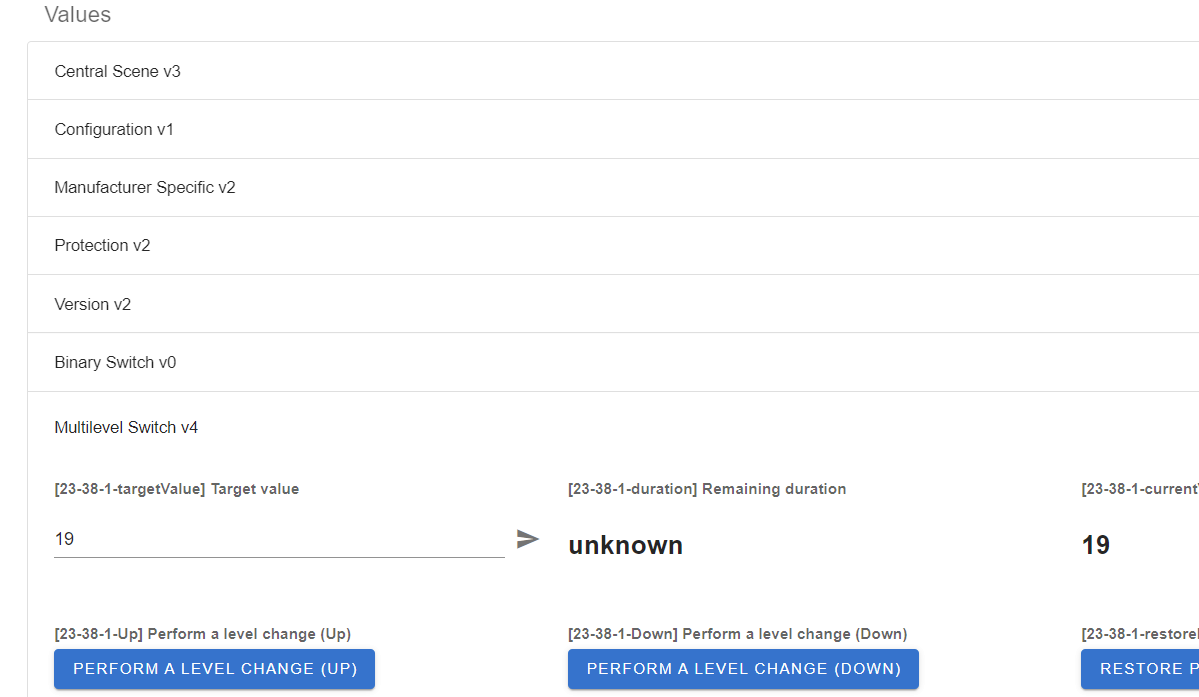The width and height of the screenshot is (1199, 697).
Task: Click the Values section heading
Action: [x=78, y=15]
